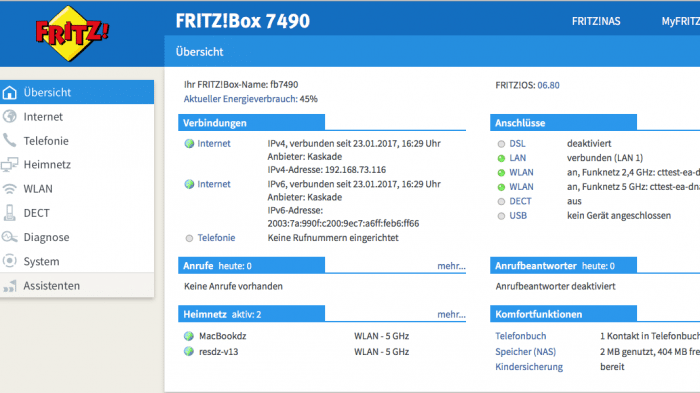The width and height of the screenshot is (700, 393).
Task: Click the resdz-v13 device name
Action: point(219,351)
